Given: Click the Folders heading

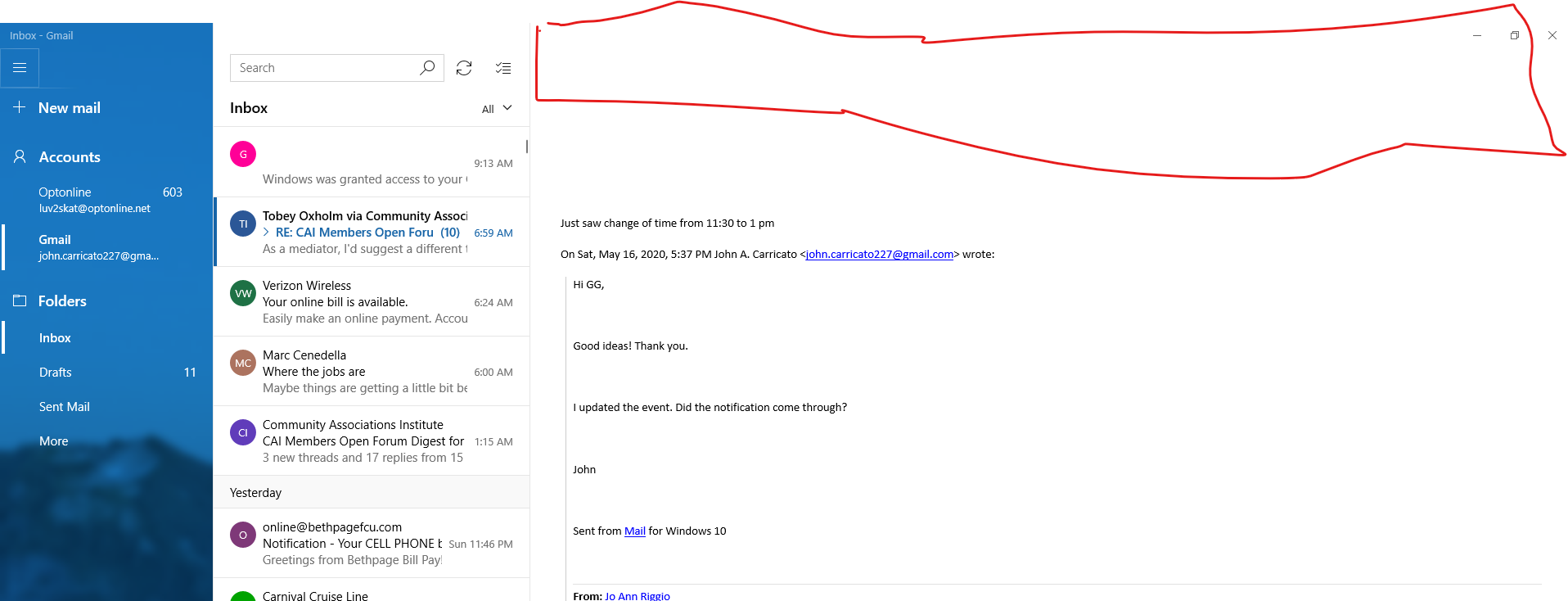Looking at the screenshot, I should point(62,300).
